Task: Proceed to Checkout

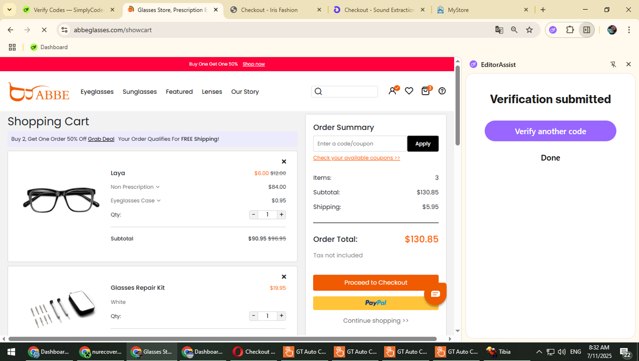Action: pos(376,282)
